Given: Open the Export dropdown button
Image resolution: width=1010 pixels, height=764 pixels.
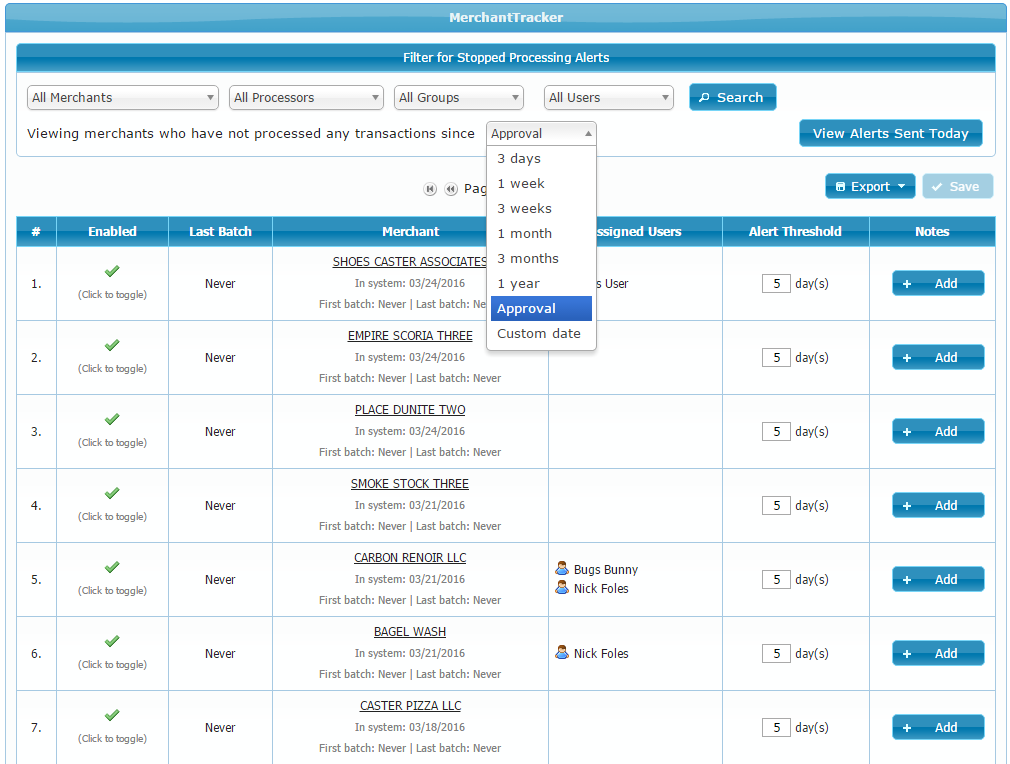Looking at the screenshot, I should click(870, 187).
